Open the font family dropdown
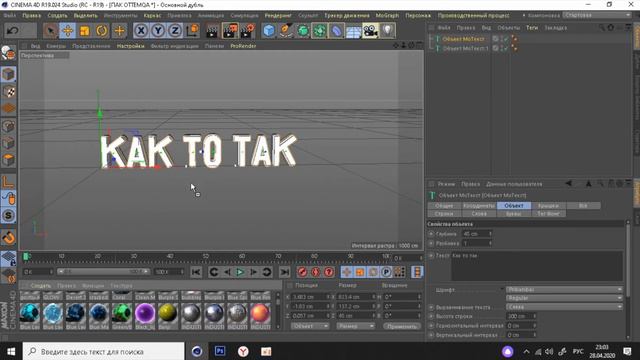The image size is (640, 360). tap(564, 289)
